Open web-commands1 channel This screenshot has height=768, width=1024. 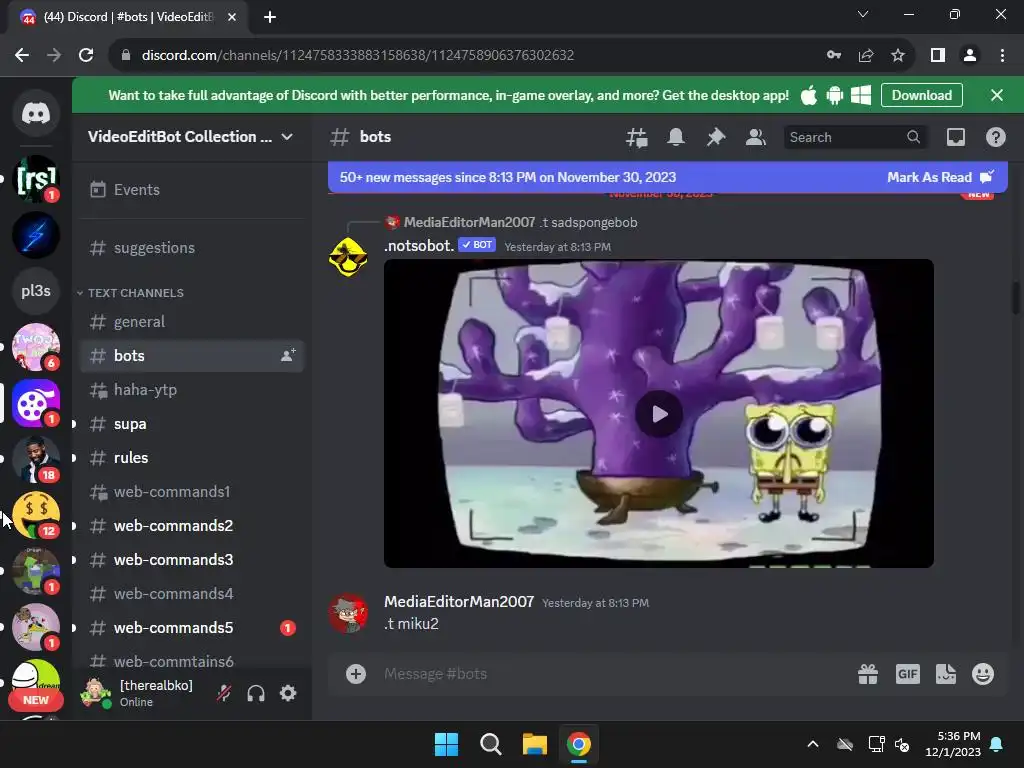coord(192,492)
